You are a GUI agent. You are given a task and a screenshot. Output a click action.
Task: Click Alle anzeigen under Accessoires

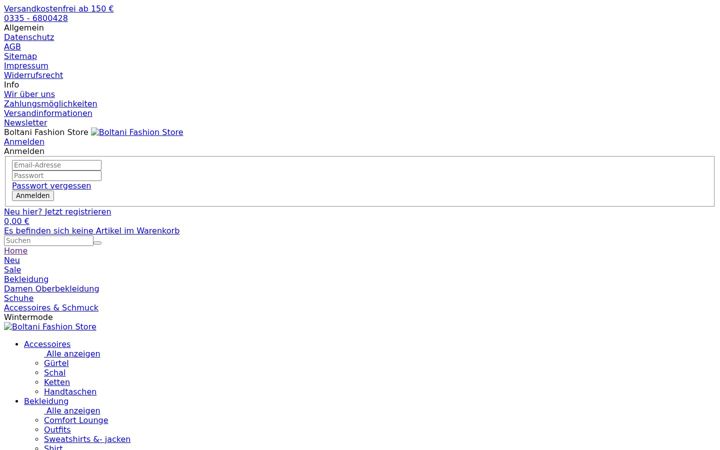72,354
